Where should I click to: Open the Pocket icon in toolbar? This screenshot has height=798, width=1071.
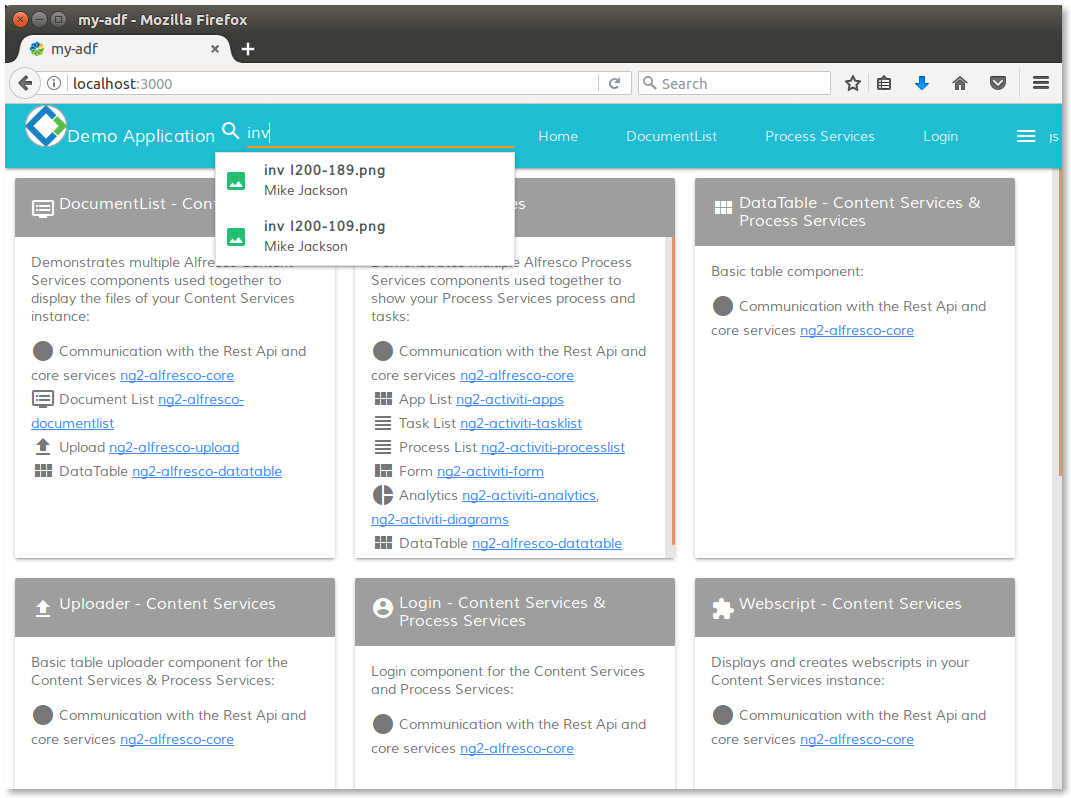[x=998, y=84]
